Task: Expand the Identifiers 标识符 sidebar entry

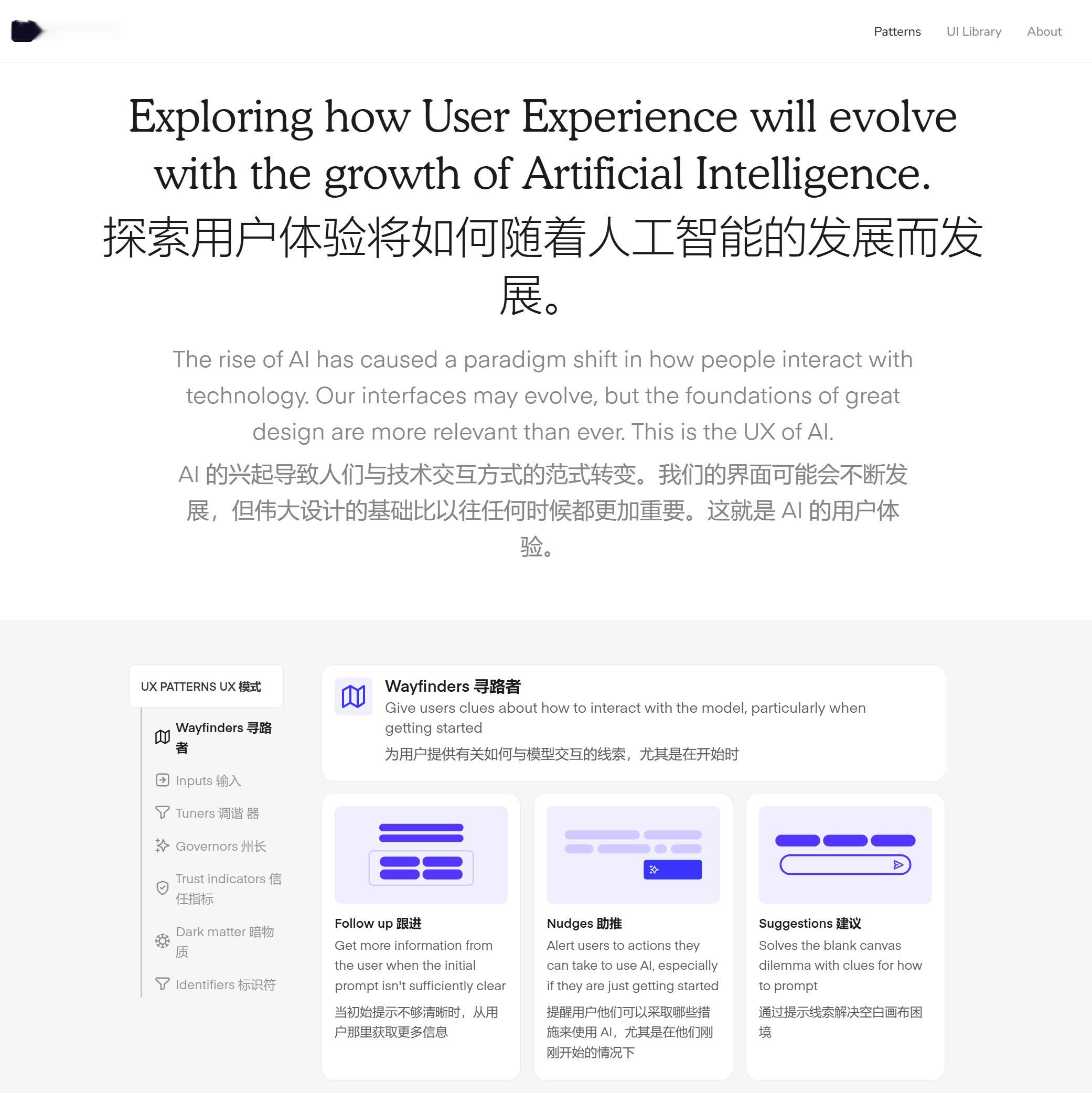Action: pos(220,984)
